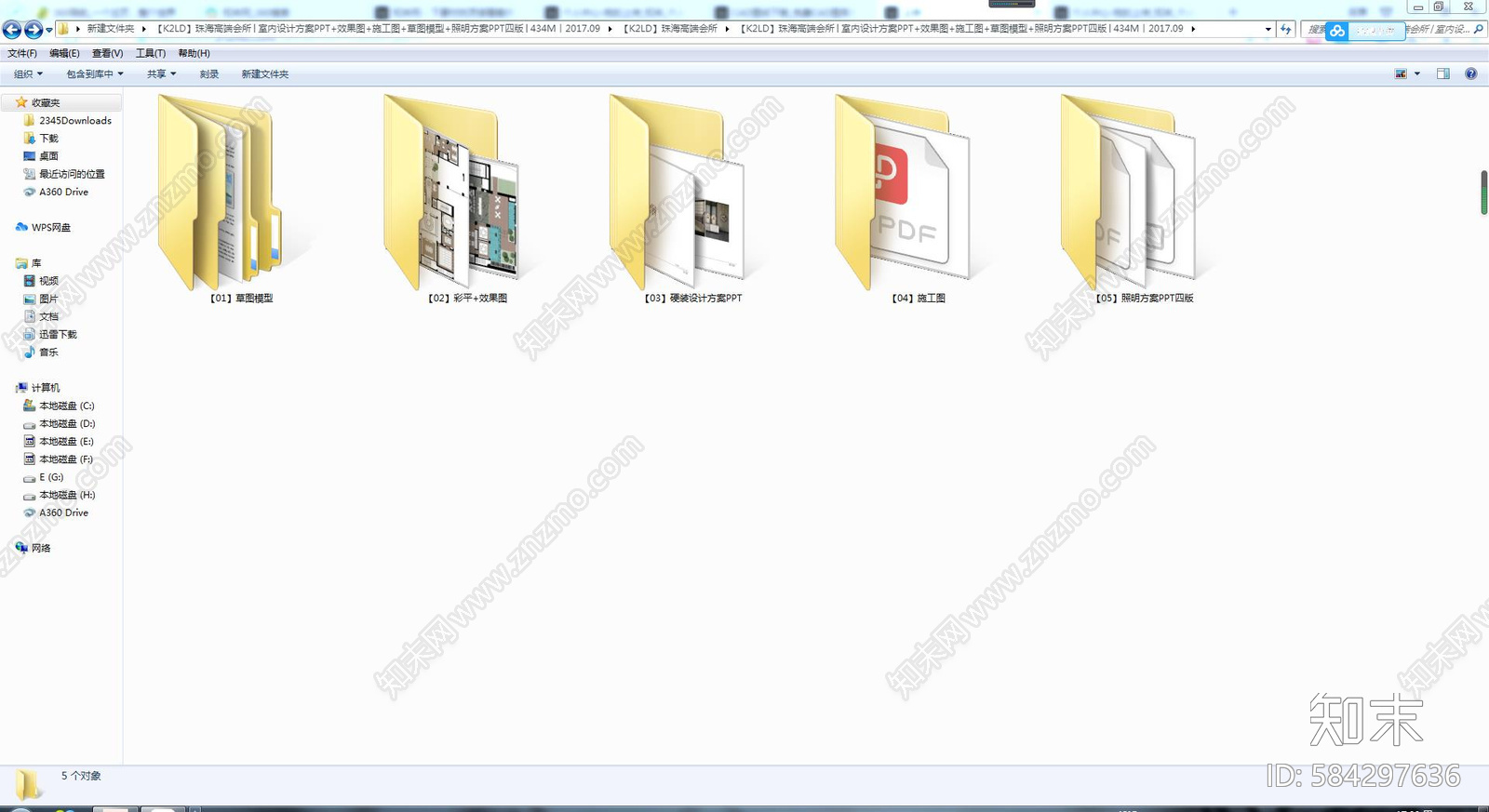Screen dimensions: 1489x812
Task: Open the Help question mark icon
Action: click(x=1470, y=73)
